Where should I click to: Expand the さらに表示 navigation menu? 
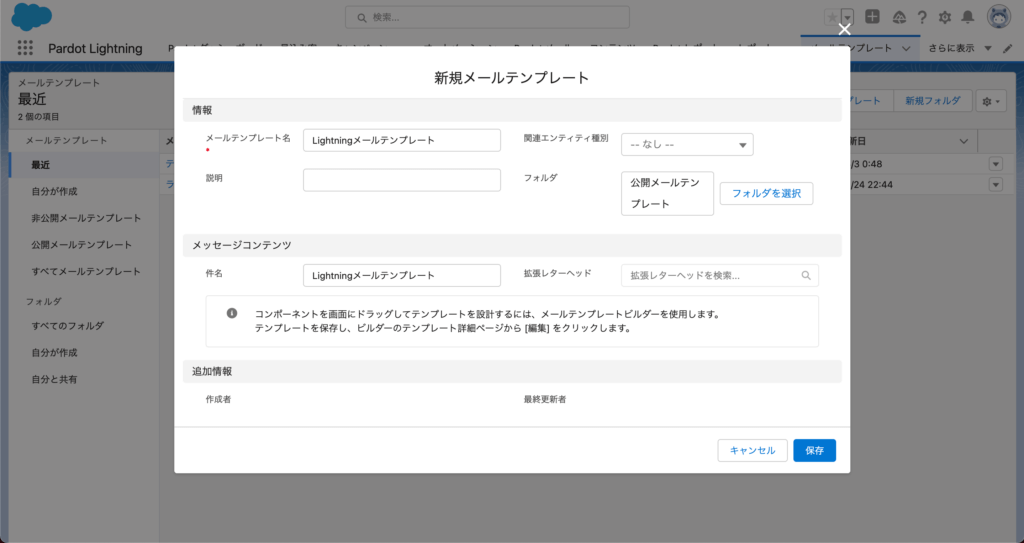960,48
